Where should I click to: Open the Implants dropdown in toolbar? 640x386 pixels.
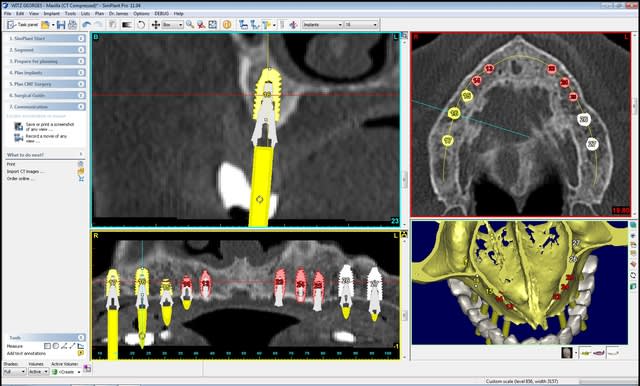click(322, 25)
